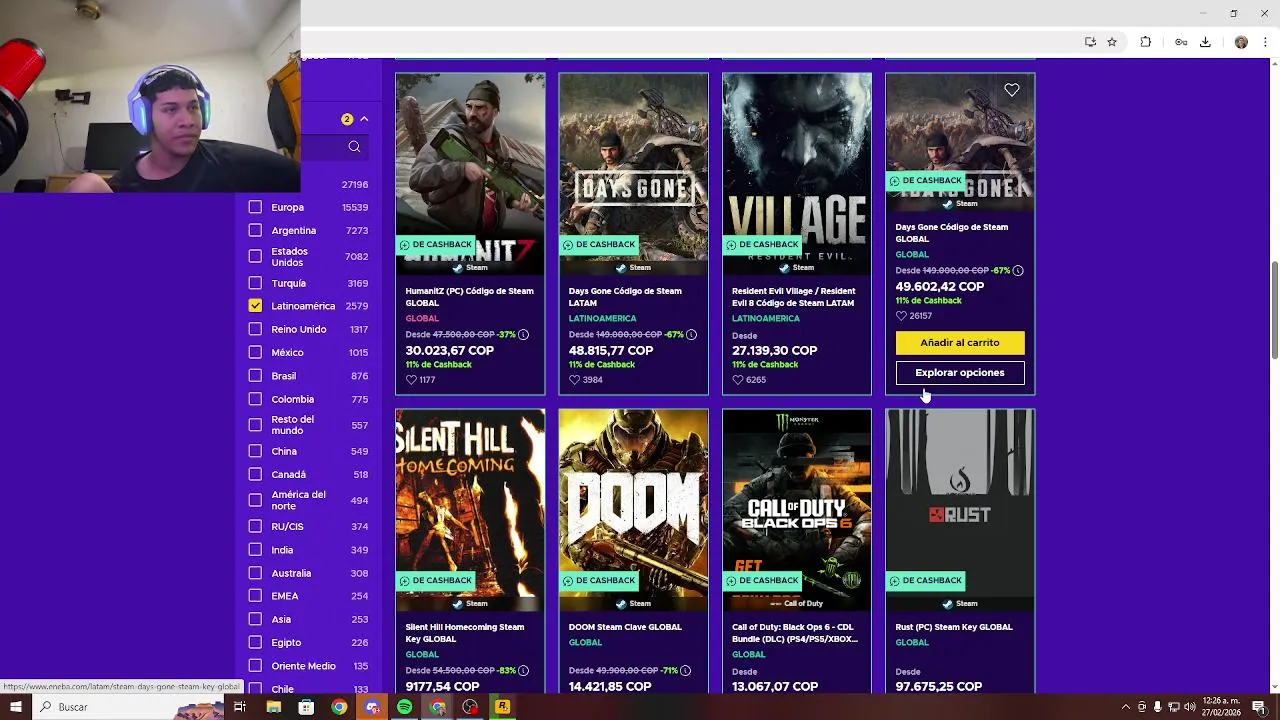Viewport: 1280px width, 720px height.
Task: Click the info icon beside Days Gone LATAM -67%
Action: click(691, 334)
